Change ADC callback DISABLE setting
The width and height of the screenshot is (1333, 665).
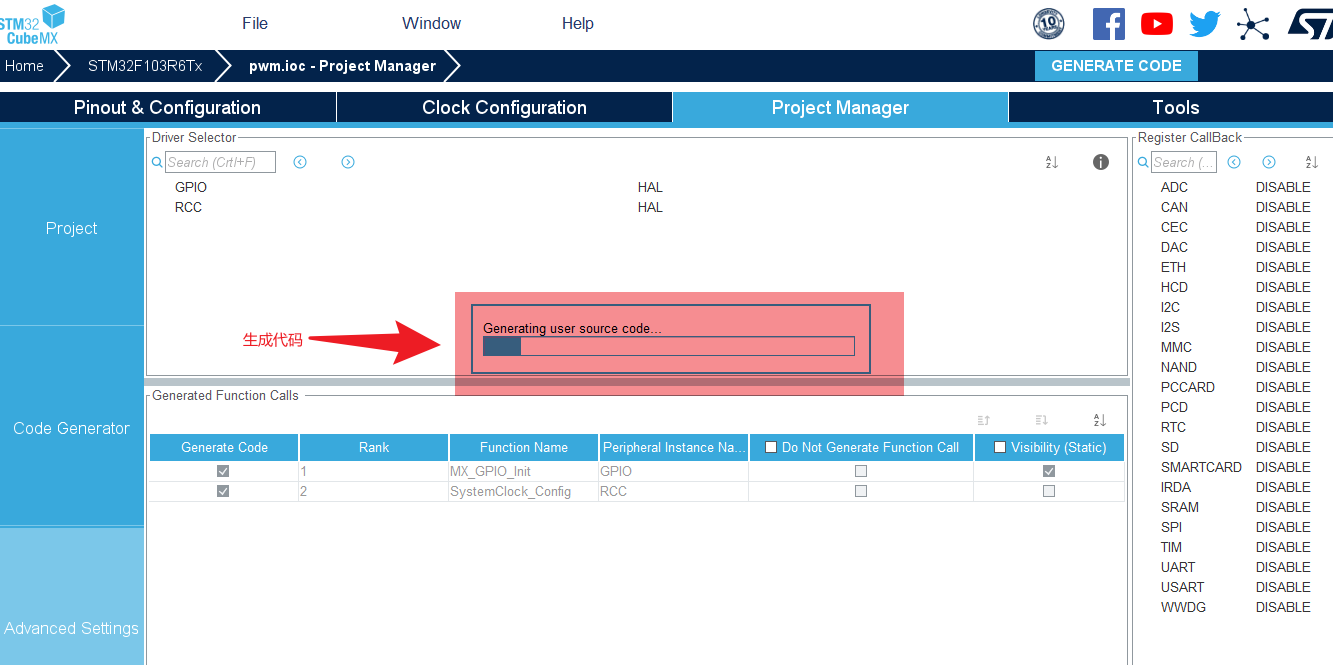click(x=1283, y=187)
